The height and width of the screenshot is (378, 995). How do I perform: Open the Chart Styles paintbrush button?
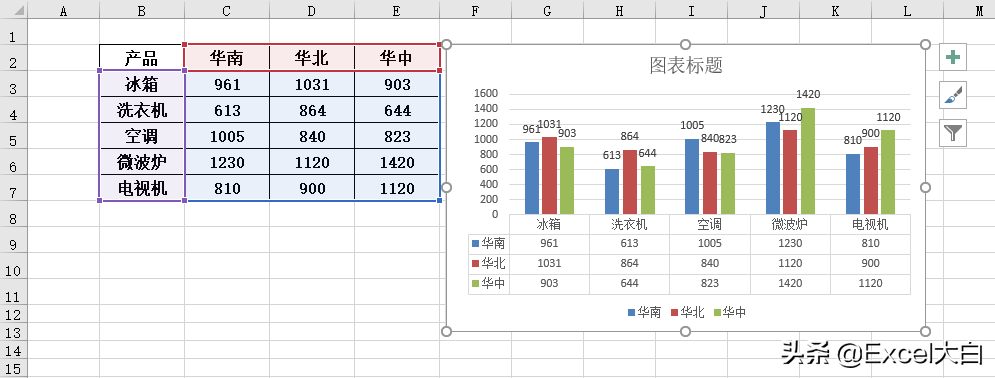952,95
